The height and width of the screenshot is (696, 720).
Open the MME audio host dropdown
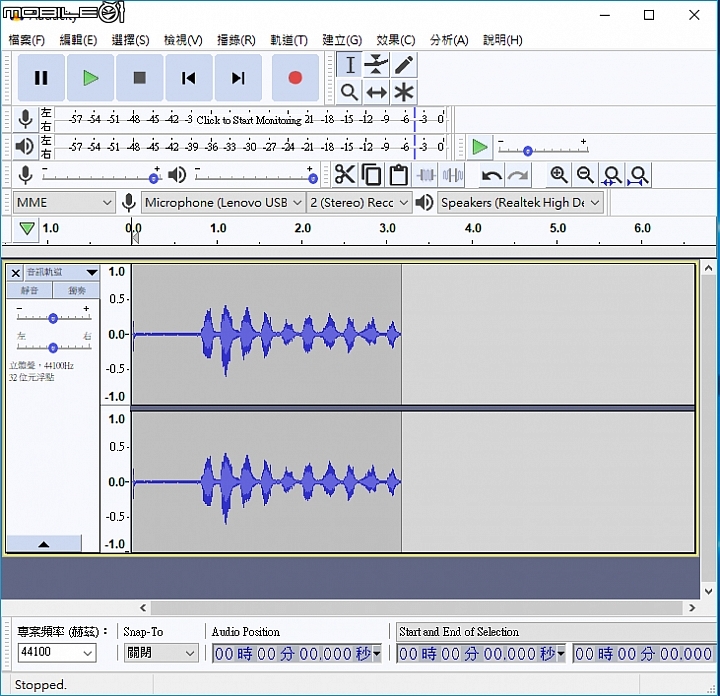[x=63, y=202]
